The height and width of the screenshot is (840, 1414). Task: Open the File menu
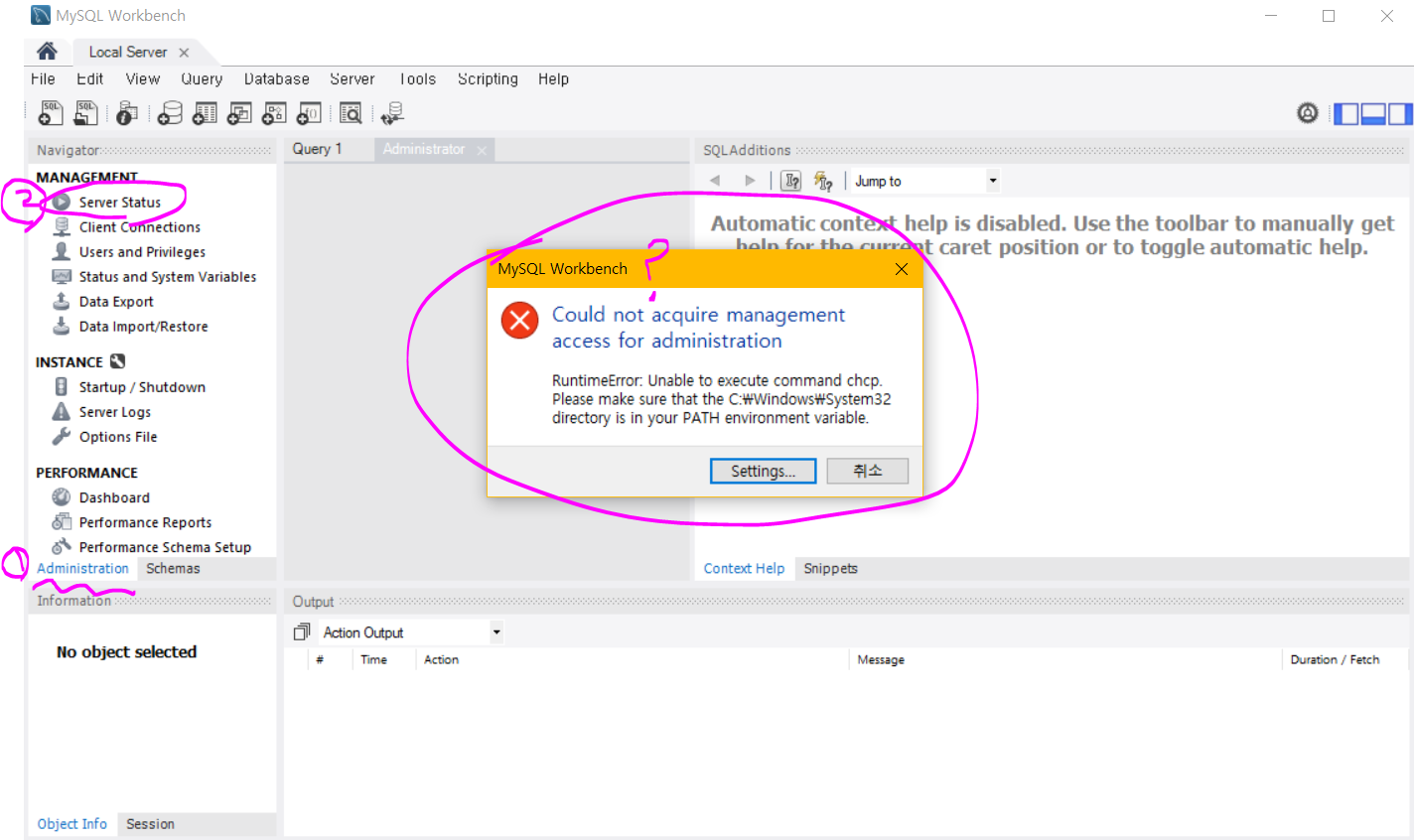pyautogui.click(x=43, y=78)
